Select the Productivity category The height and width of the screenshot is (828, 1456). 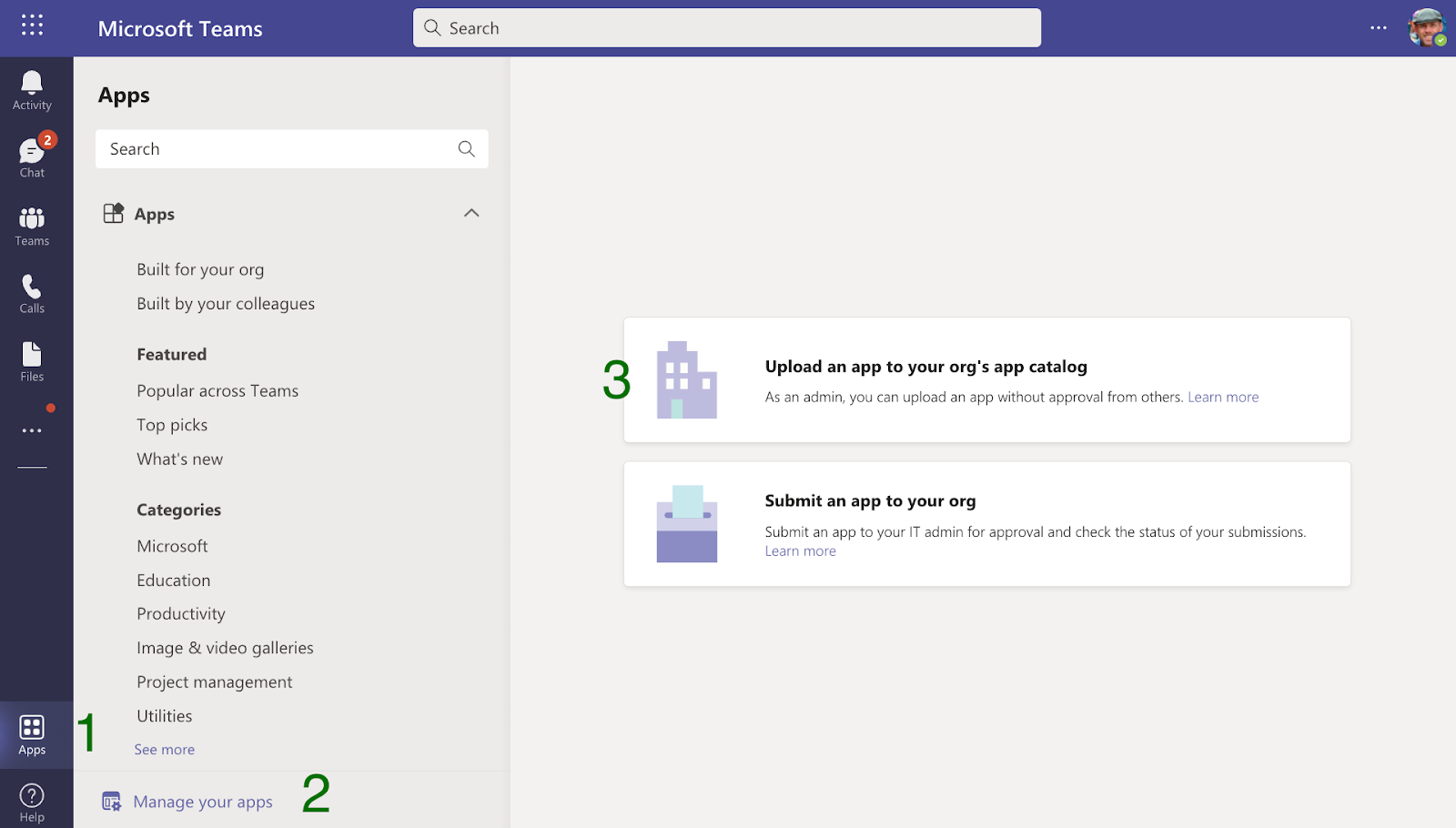point(181,614)
